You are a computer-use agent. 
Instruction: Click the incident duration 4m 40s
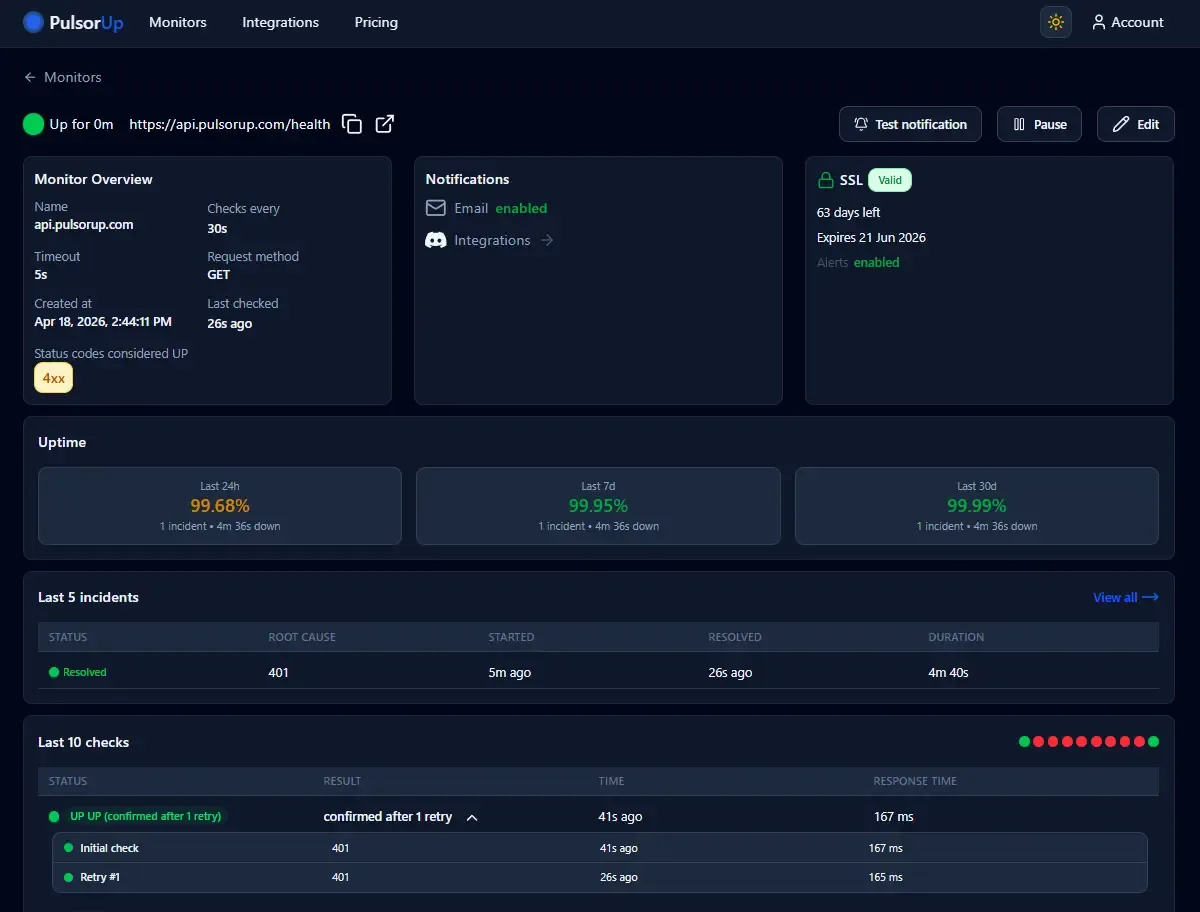948,672
